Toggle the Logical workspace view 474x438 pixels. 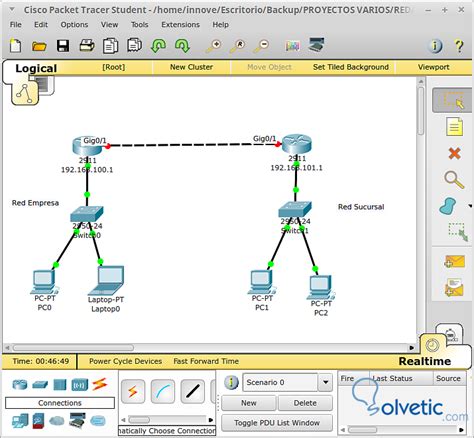[x=36, y=68]
